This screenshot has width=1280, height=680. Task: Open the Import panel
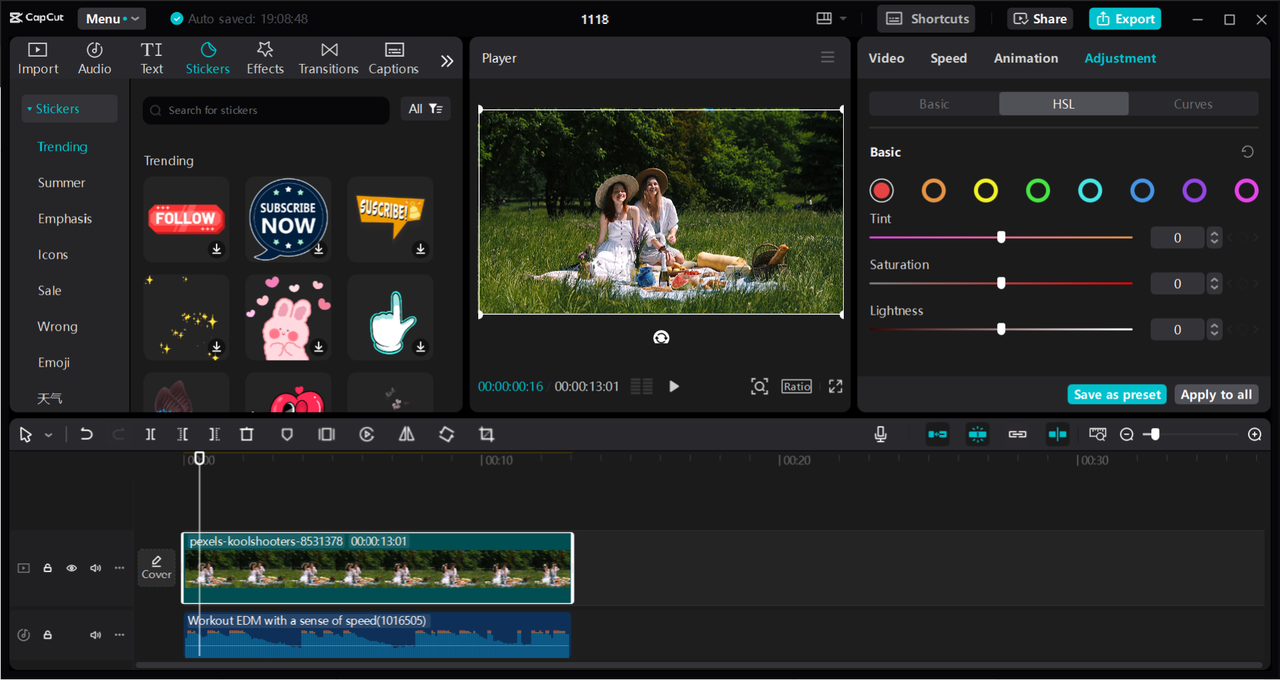38,59
